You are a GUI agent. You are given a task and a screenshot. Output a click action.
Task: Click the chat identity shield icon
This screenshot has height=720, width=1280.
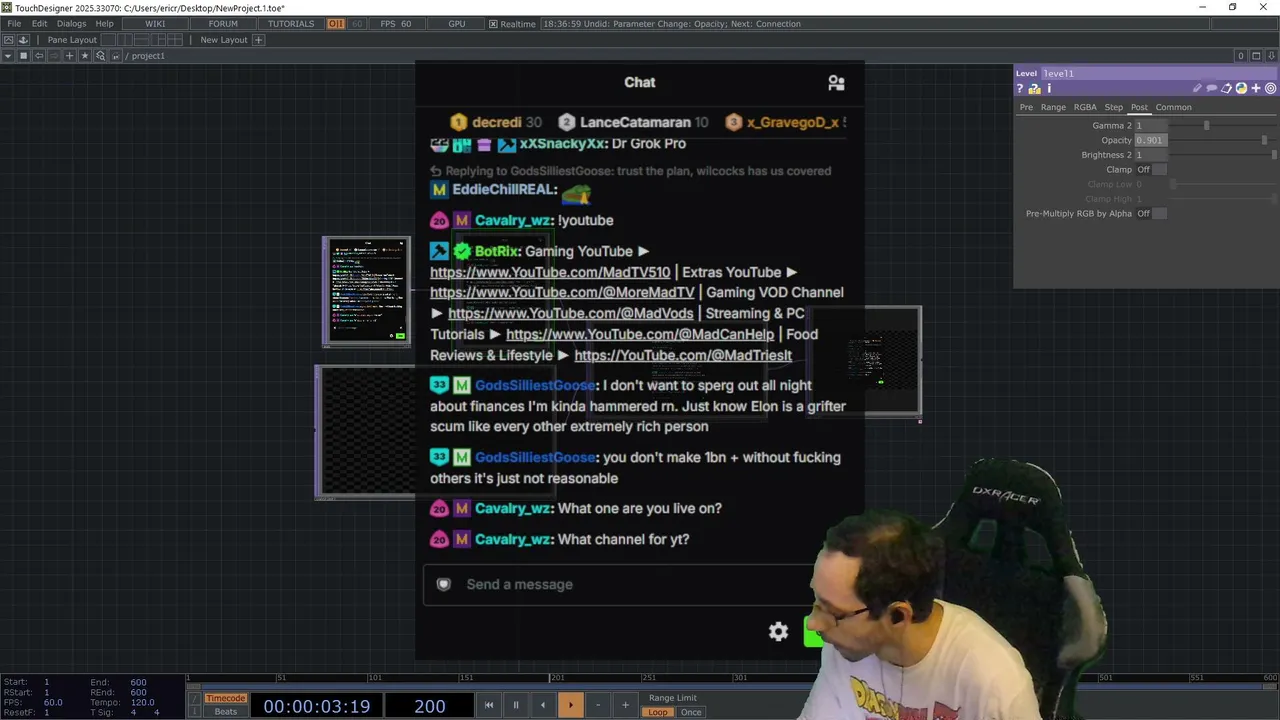tap(444, 584)
